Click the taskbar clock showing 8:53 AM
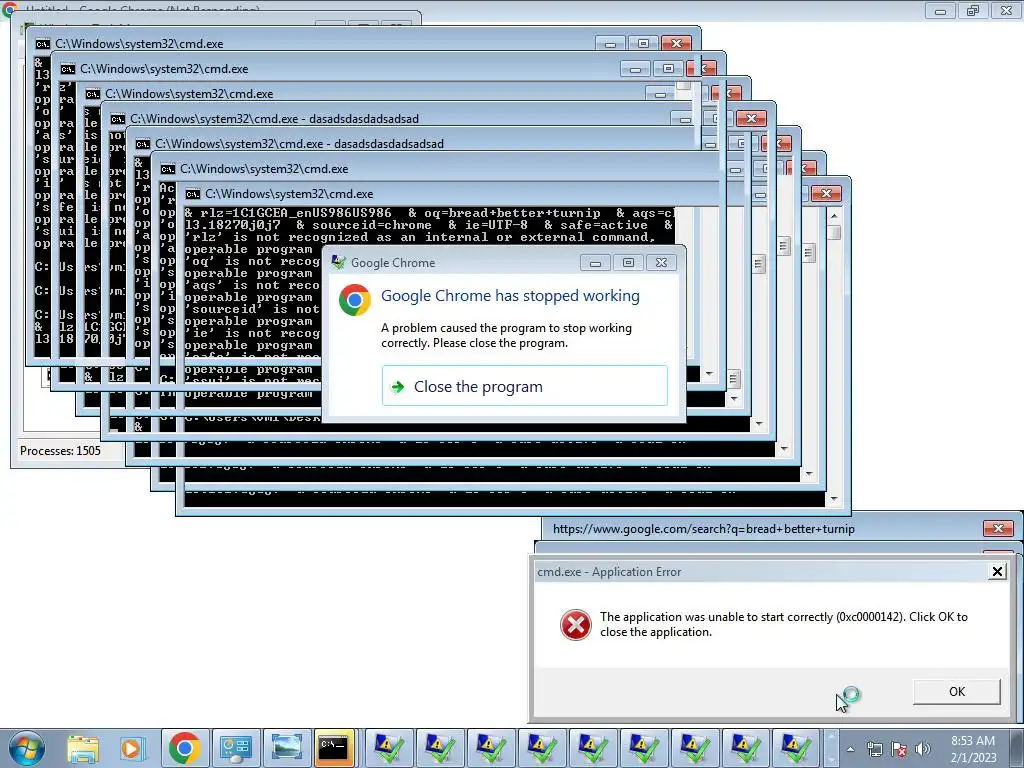The width and height of the screenshot is (1024, 768). pos(973,749)
